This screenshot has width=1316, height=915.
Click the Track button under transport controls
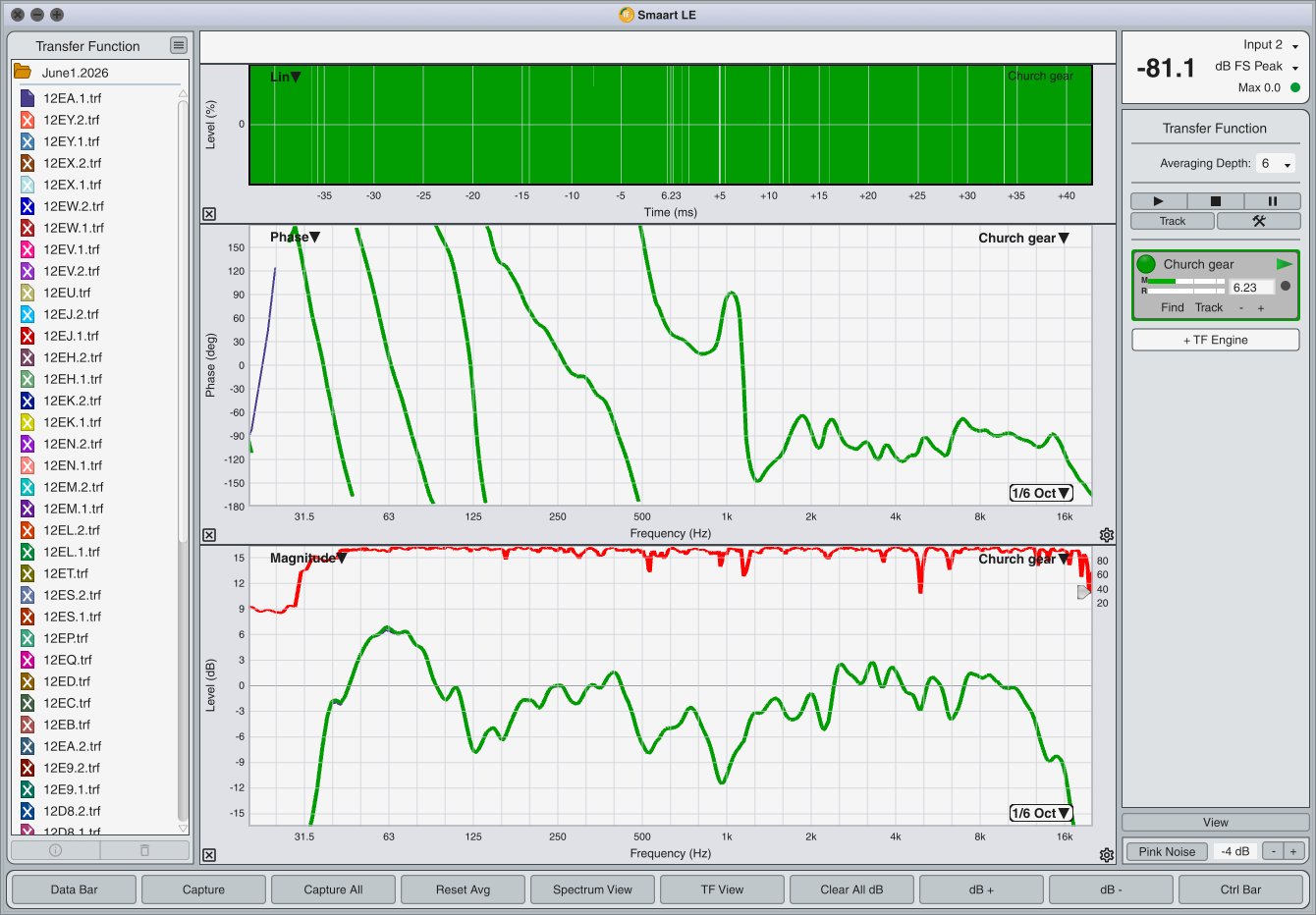coord(1173,221)
